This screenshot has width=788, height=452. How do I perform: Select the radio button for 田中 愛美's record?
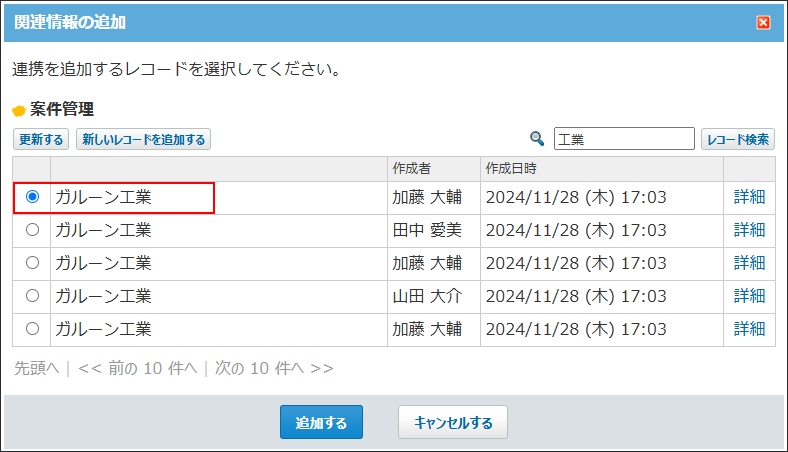click(32, 230)
